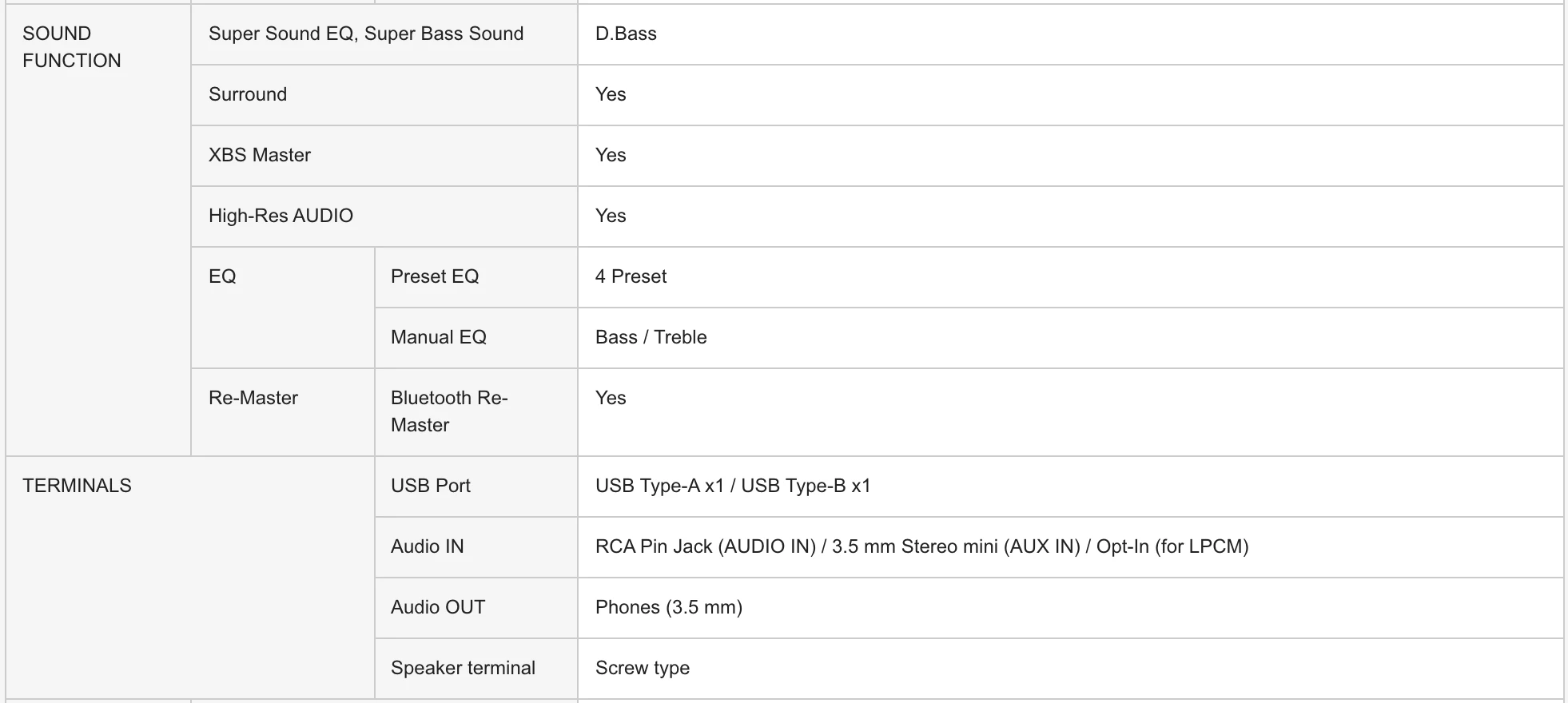Viewport: 1568px width, 703px height.
Task: Click the SOUND FUNCTION category cell
Action: [x=98, y=230]
